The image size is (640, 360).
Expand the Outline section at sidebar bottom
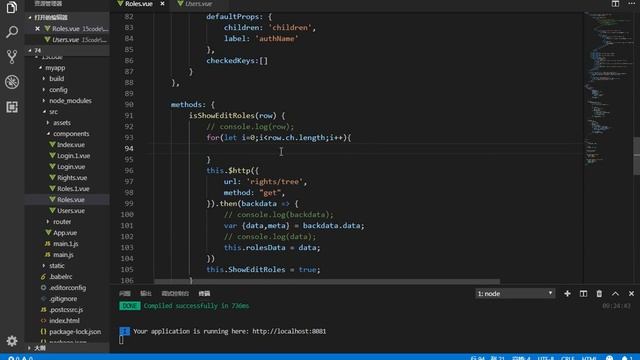pos(29,348)
